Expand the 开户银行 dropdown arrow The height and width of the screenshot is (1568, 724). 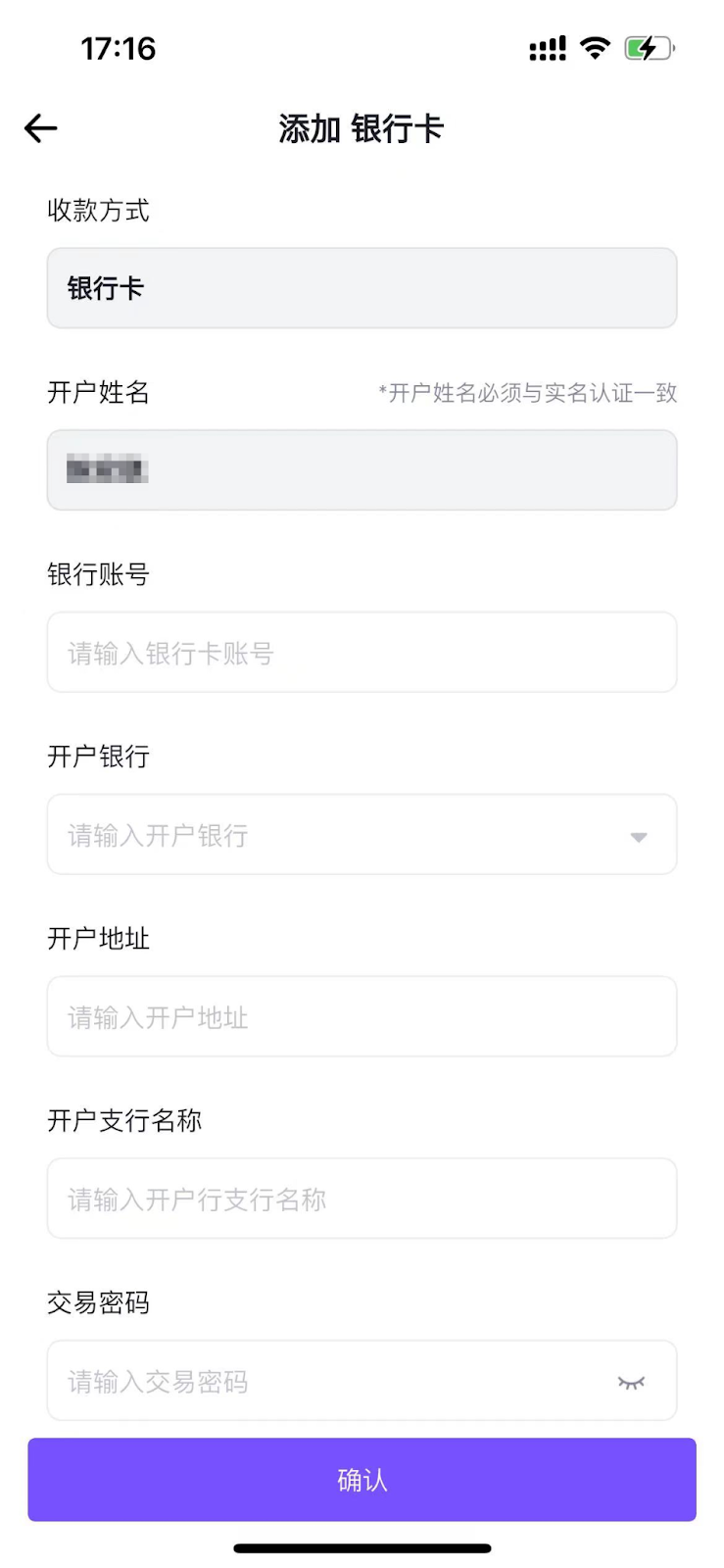pos(639,837)
